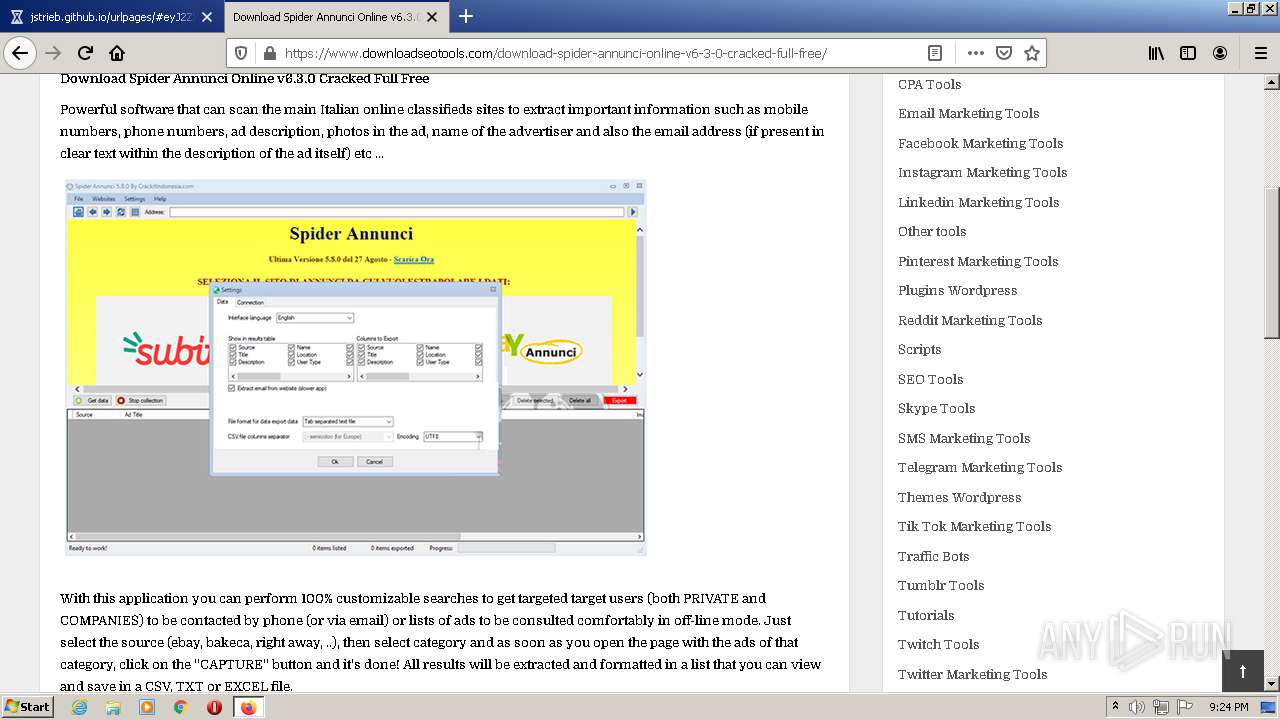Open Windows Explorer from the taskbar
Viewport: 1280px width, 720px height.
point(113,707)
